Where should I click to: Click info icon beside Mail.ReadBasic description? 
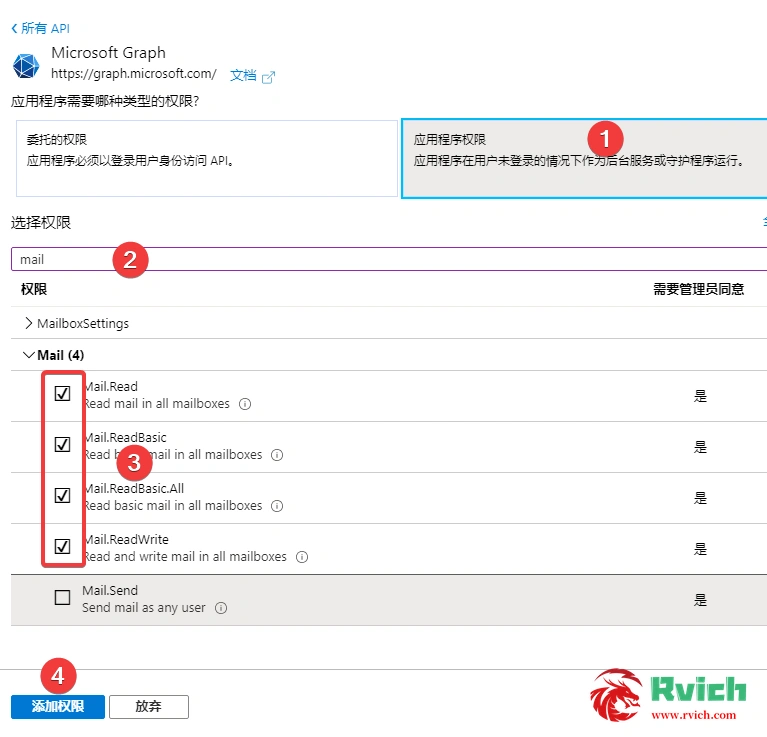point(277,455)
